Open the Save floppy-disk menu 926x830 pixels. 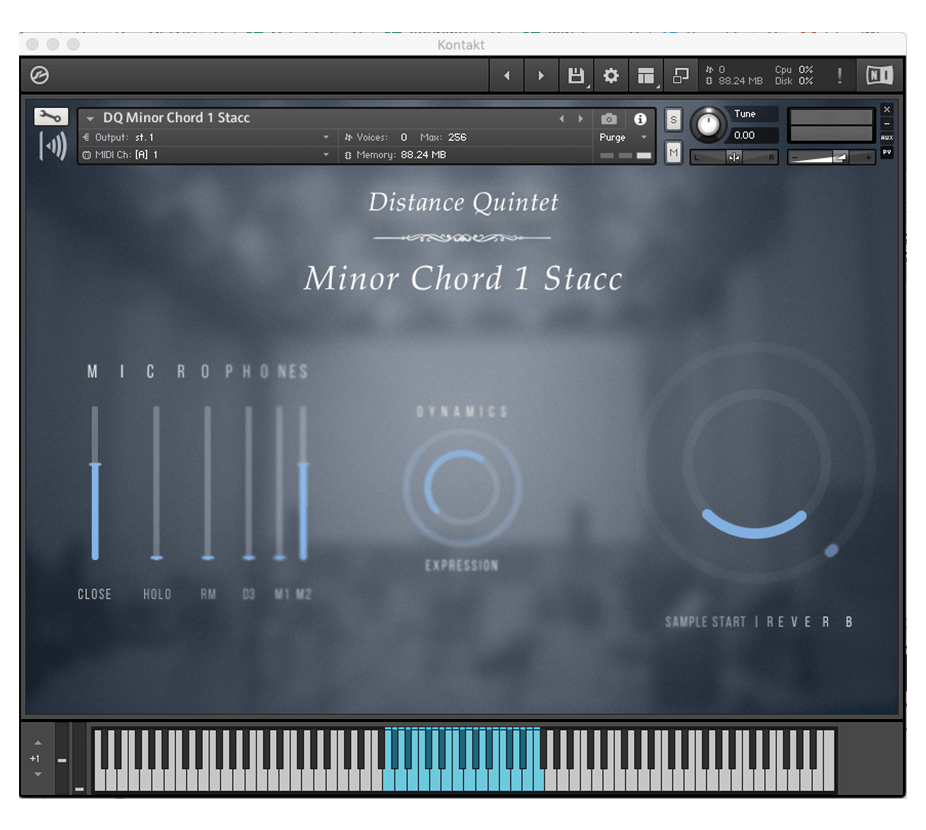point(576,76)
